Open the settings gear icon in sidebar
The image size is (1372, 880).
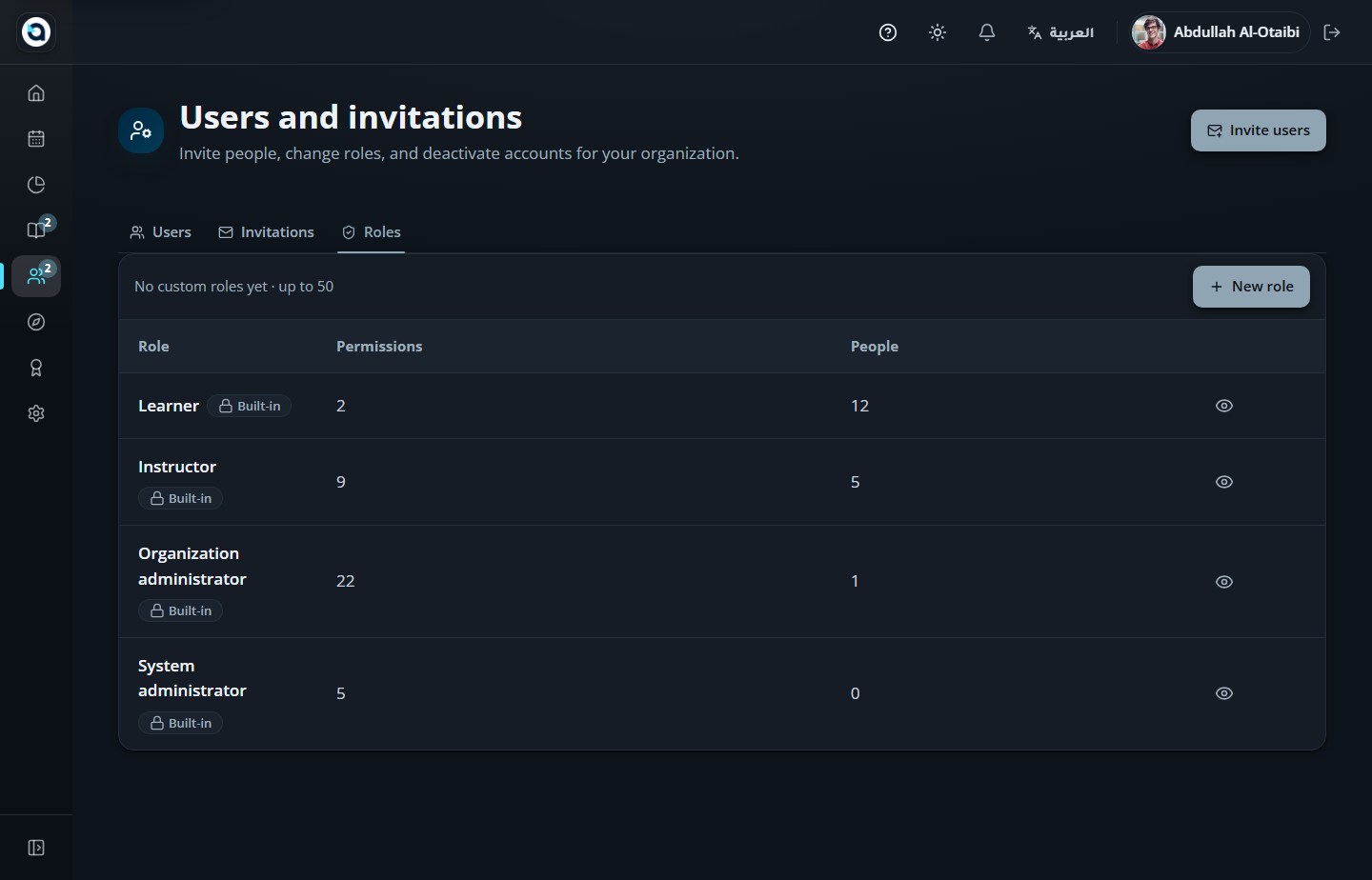click(36, 413)
